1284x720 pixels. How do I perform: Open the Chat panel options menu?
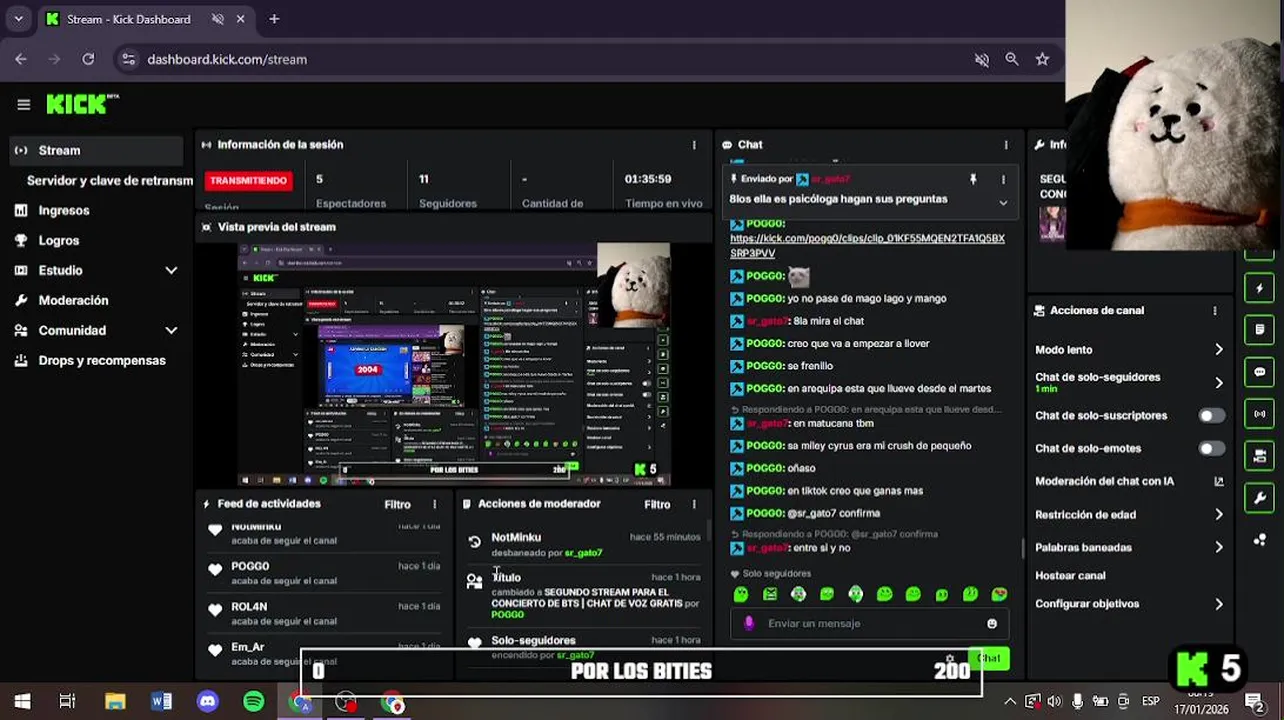[1006, 145]
